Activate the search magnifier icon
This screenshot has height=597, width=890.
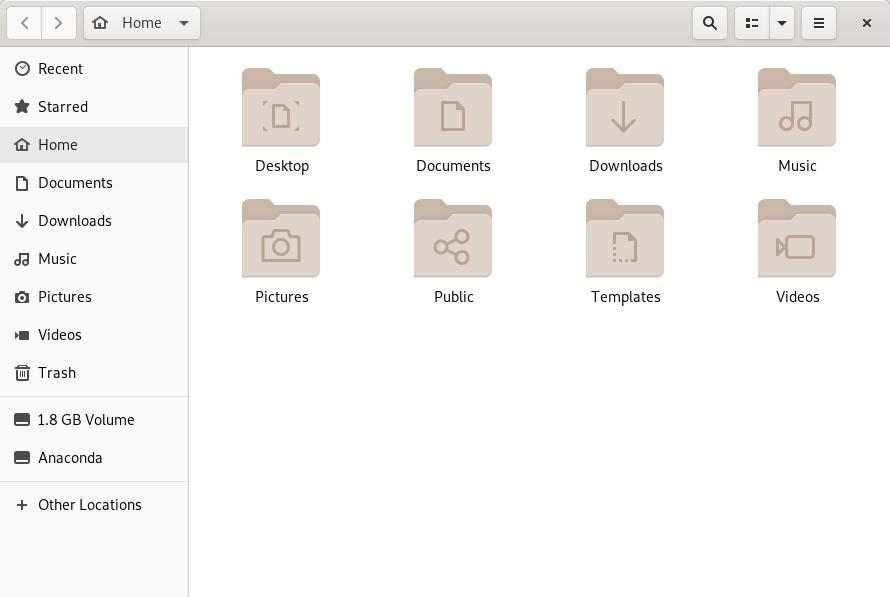710,22
